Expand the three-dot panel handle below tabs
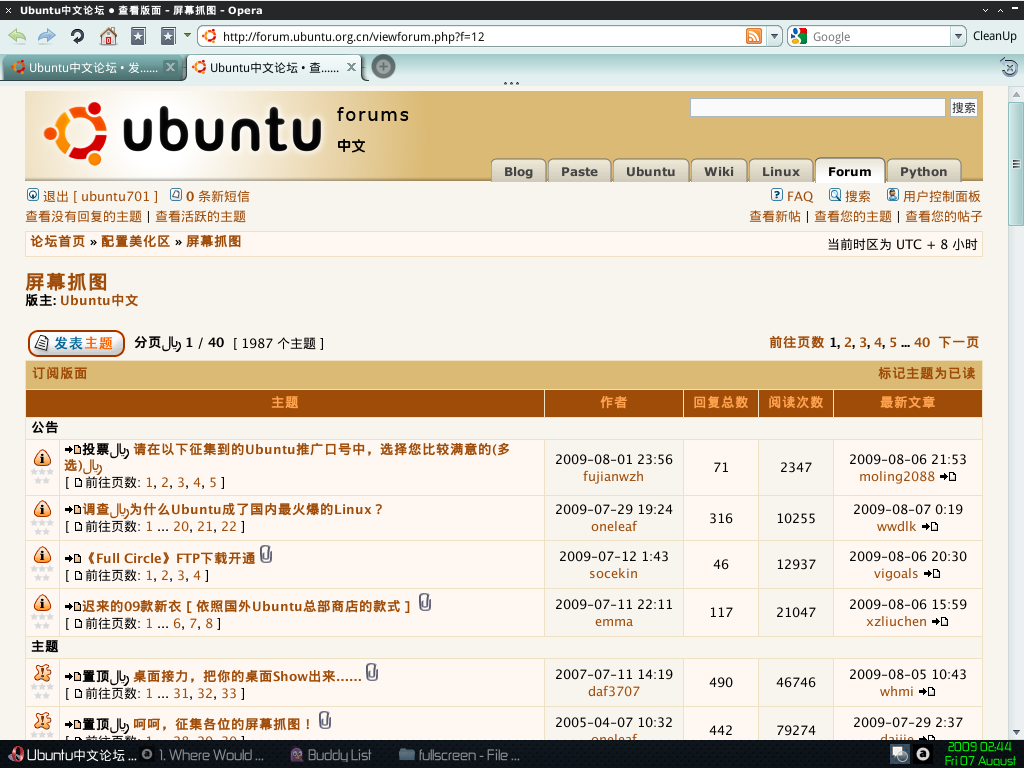This screenshot has width=1024, height=768. coord(511,84)
